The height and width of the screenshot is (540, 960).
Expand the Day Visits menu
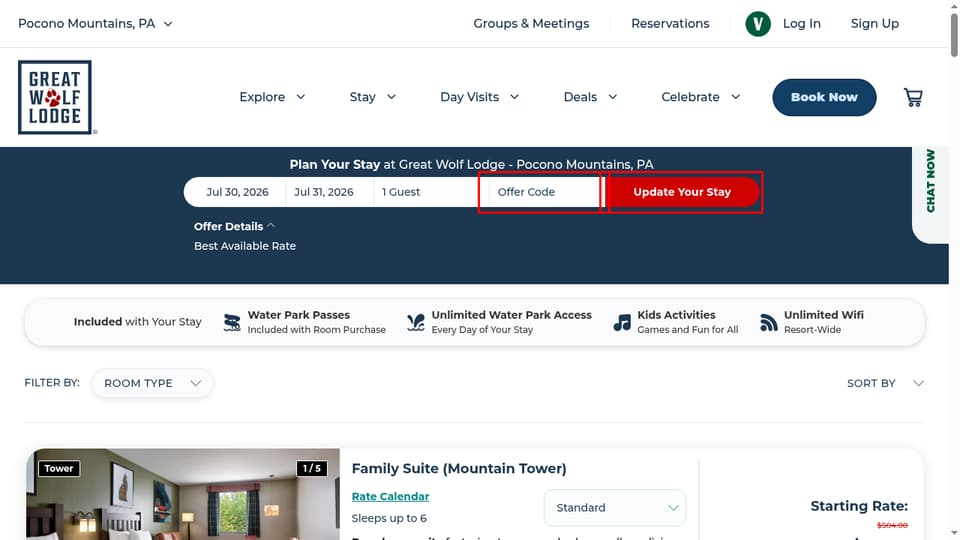coord(479,97)
